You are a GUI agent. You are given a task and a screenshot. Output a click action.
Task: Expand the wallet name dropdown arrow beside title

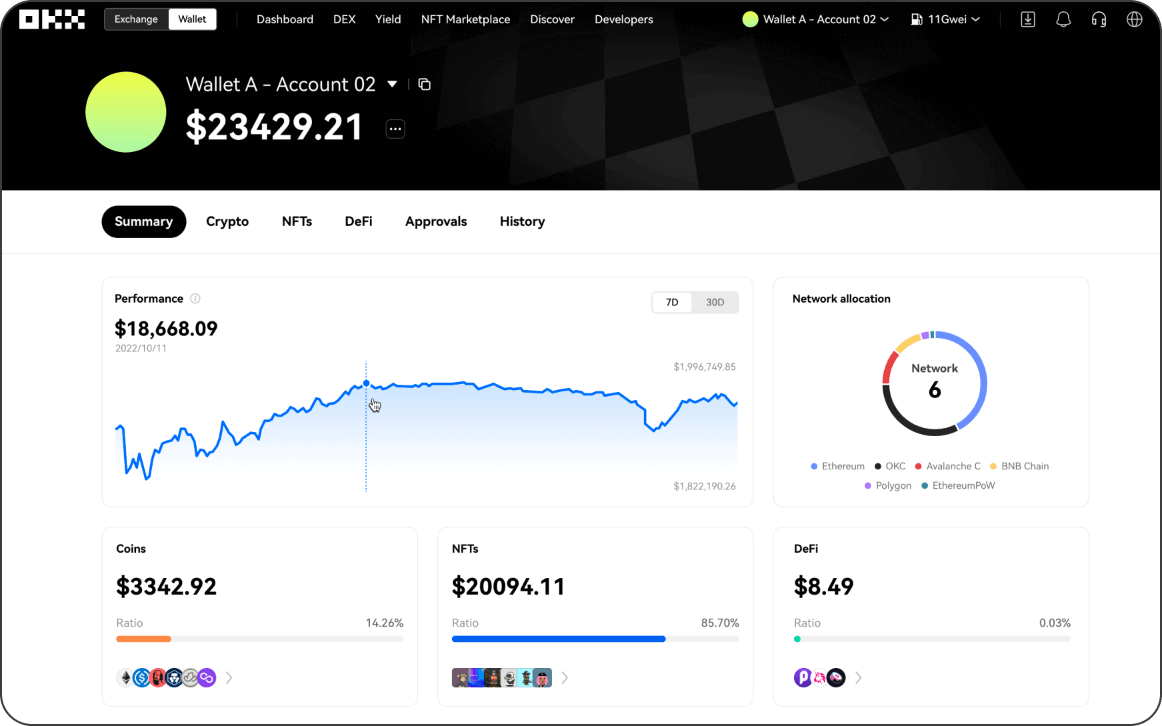pos(392,85)
